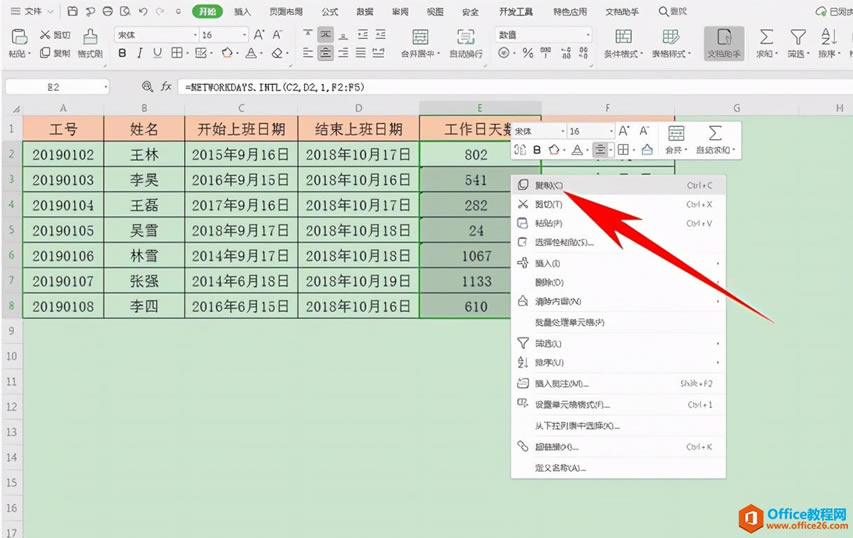Align cell content to bottom

point(343,35)
